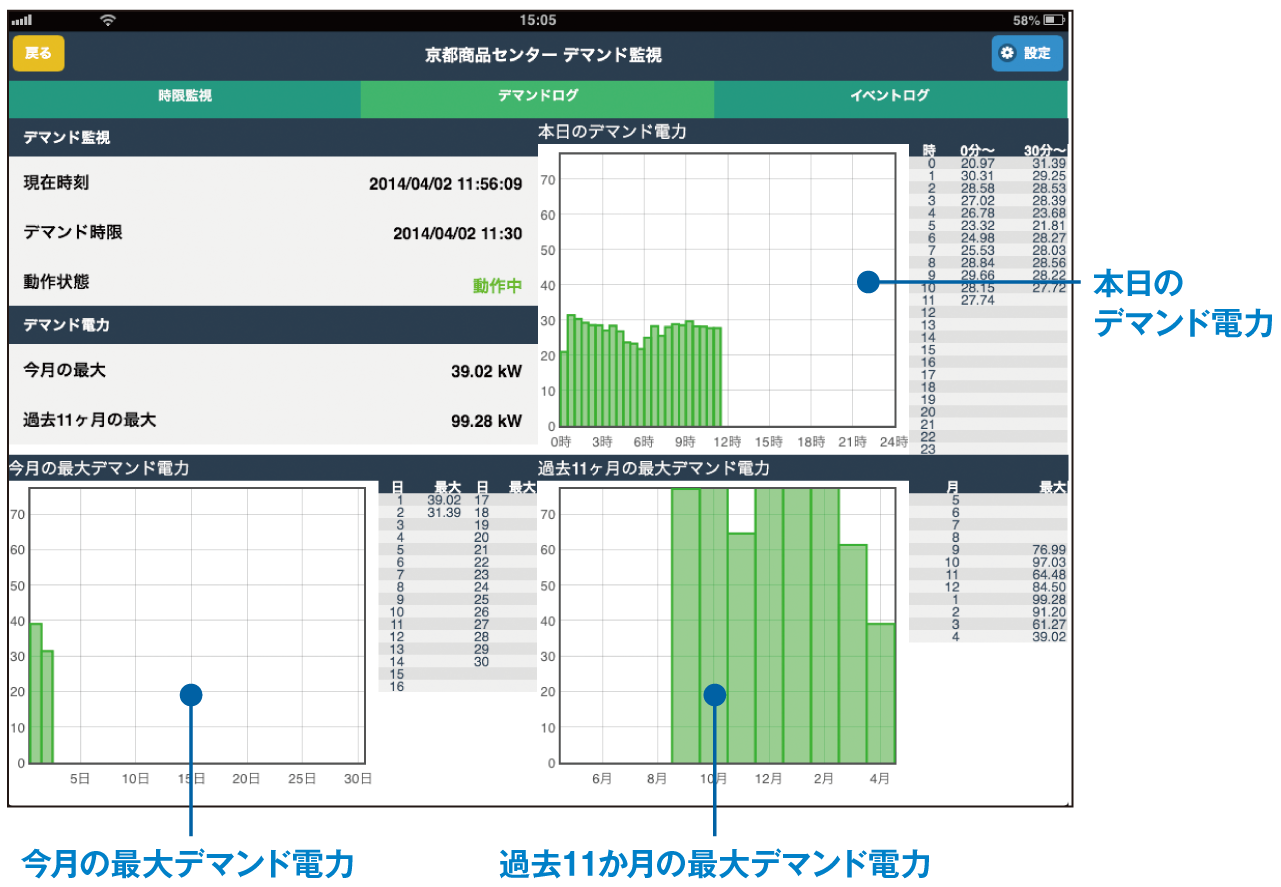The height and width of the screenshot is (887, 1281).
Task: Select the hour 8 value 28.84
Action: pos(977,263)
